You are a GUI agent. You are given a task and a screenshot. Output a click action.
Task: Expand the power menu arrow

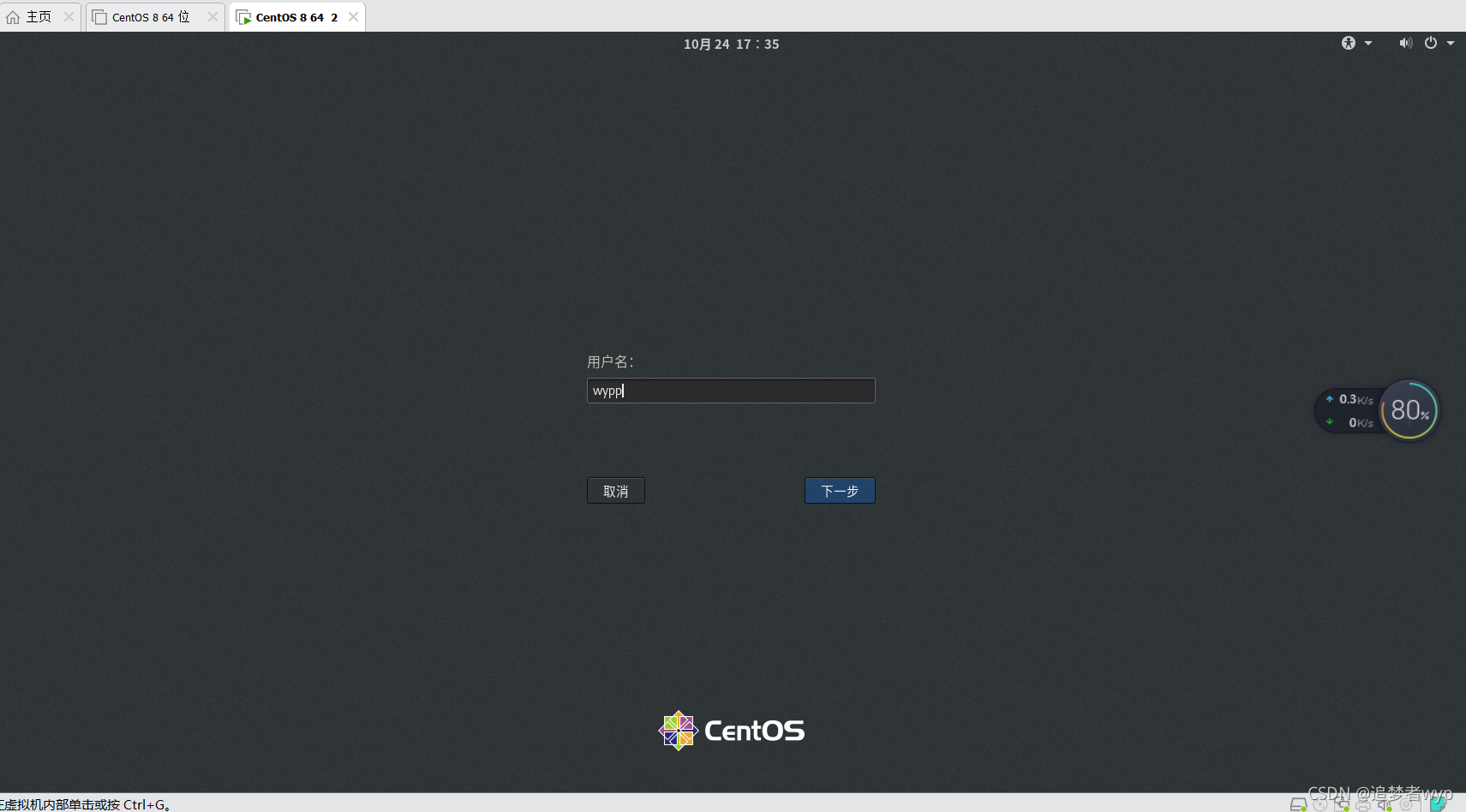[1451, 43]
